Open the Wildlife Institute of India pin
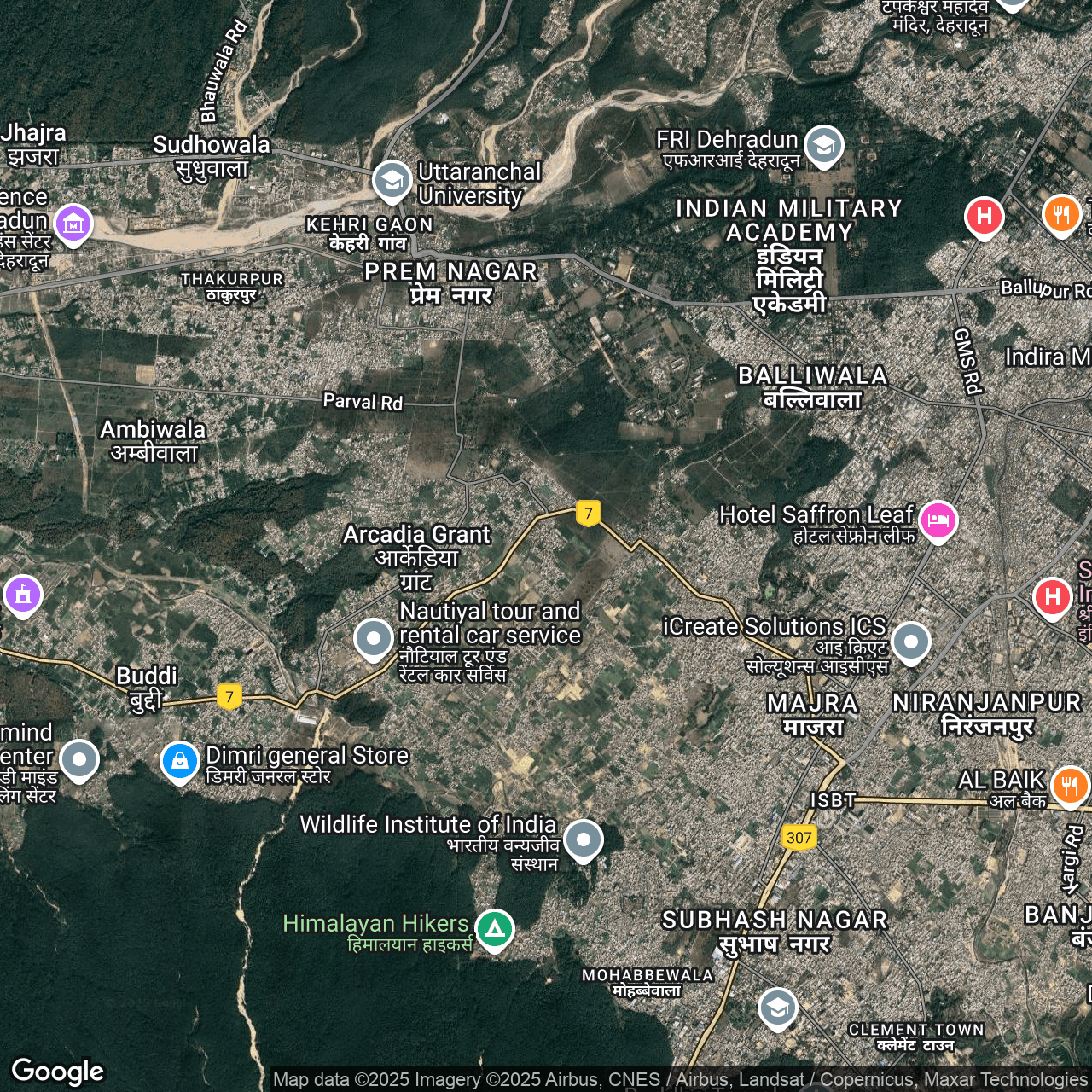The height and width of the screenshot is (1092, 1092). pos(584,839)
